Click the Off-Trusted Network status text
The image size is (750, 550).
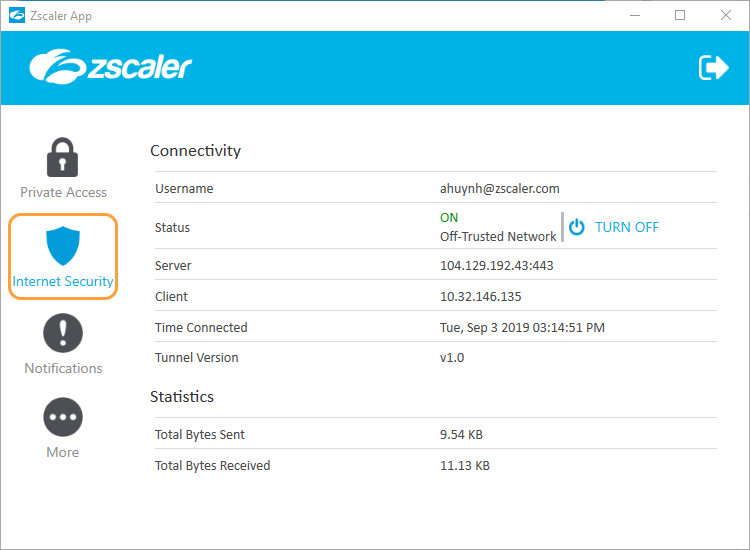pyautogui.click(x=498, y=237)
